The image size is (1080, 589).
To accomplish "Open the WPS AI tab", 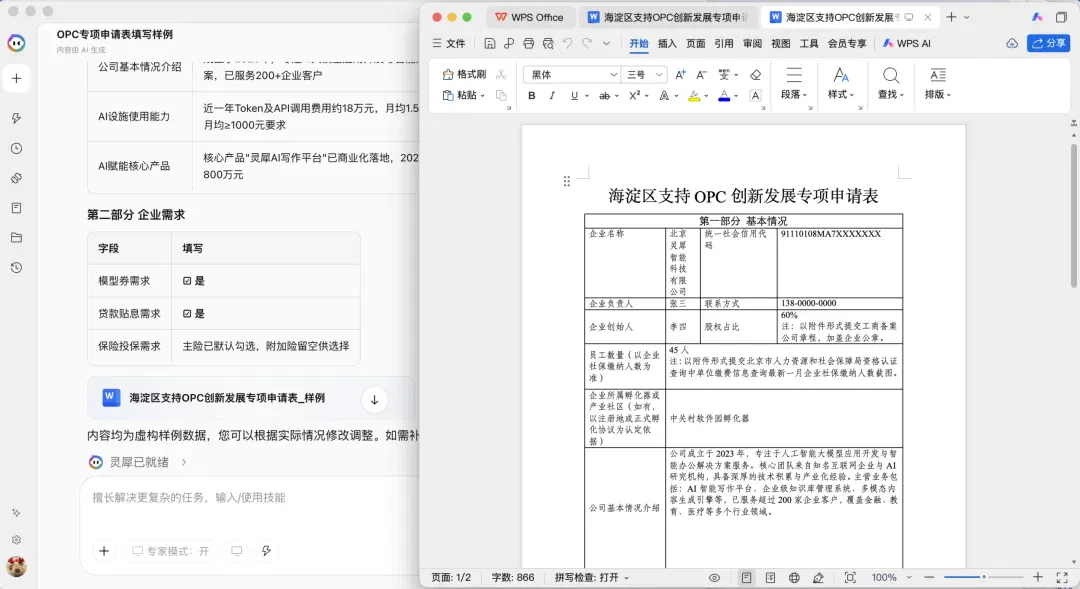I will click(x=906, y=43).
